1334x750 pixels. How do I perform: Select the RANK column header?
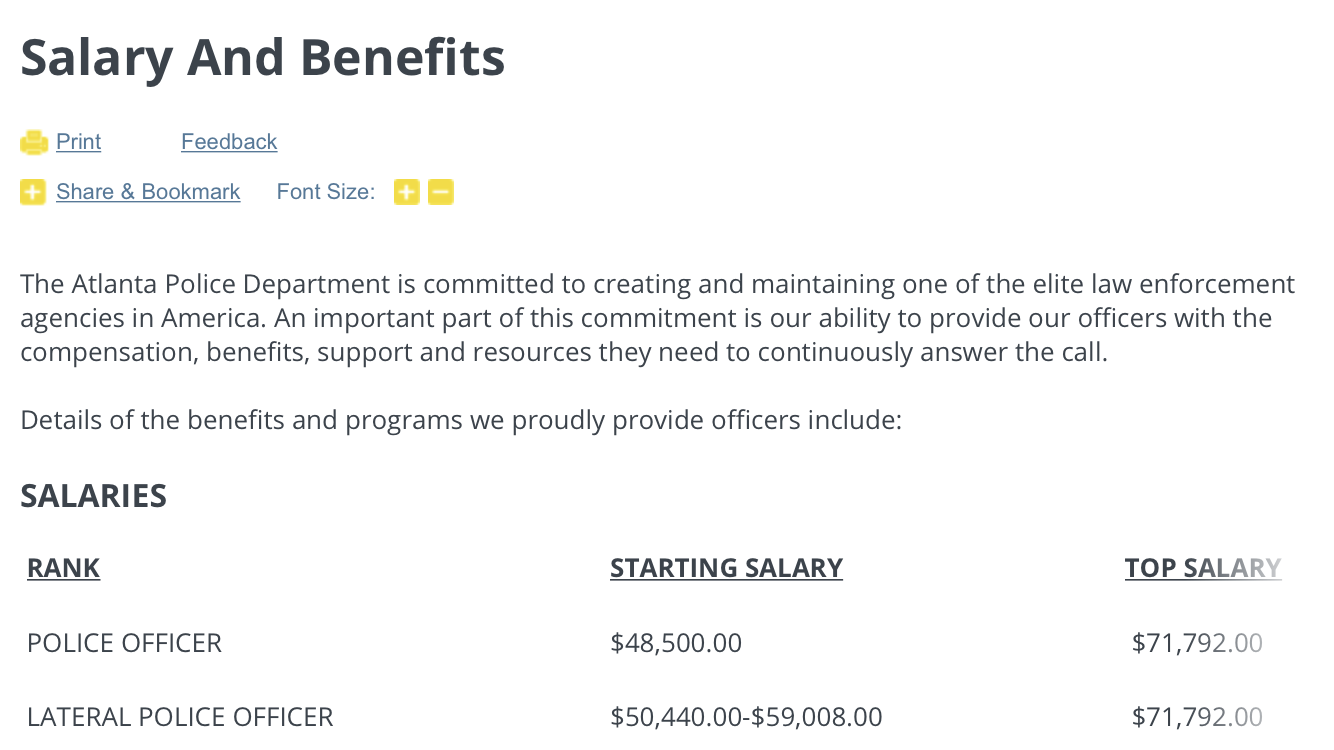point(64,568)
